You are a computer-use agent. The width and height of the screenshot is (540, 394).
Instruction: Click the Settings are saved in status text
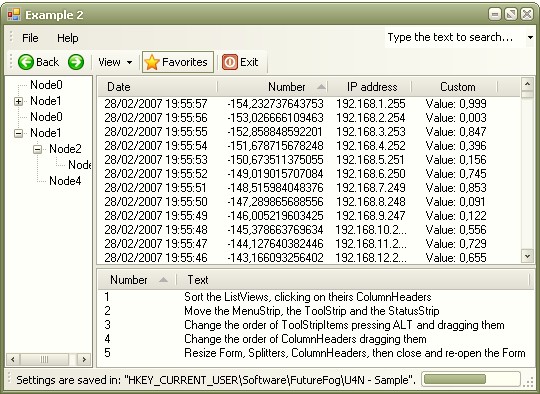(x=216, y=380)
